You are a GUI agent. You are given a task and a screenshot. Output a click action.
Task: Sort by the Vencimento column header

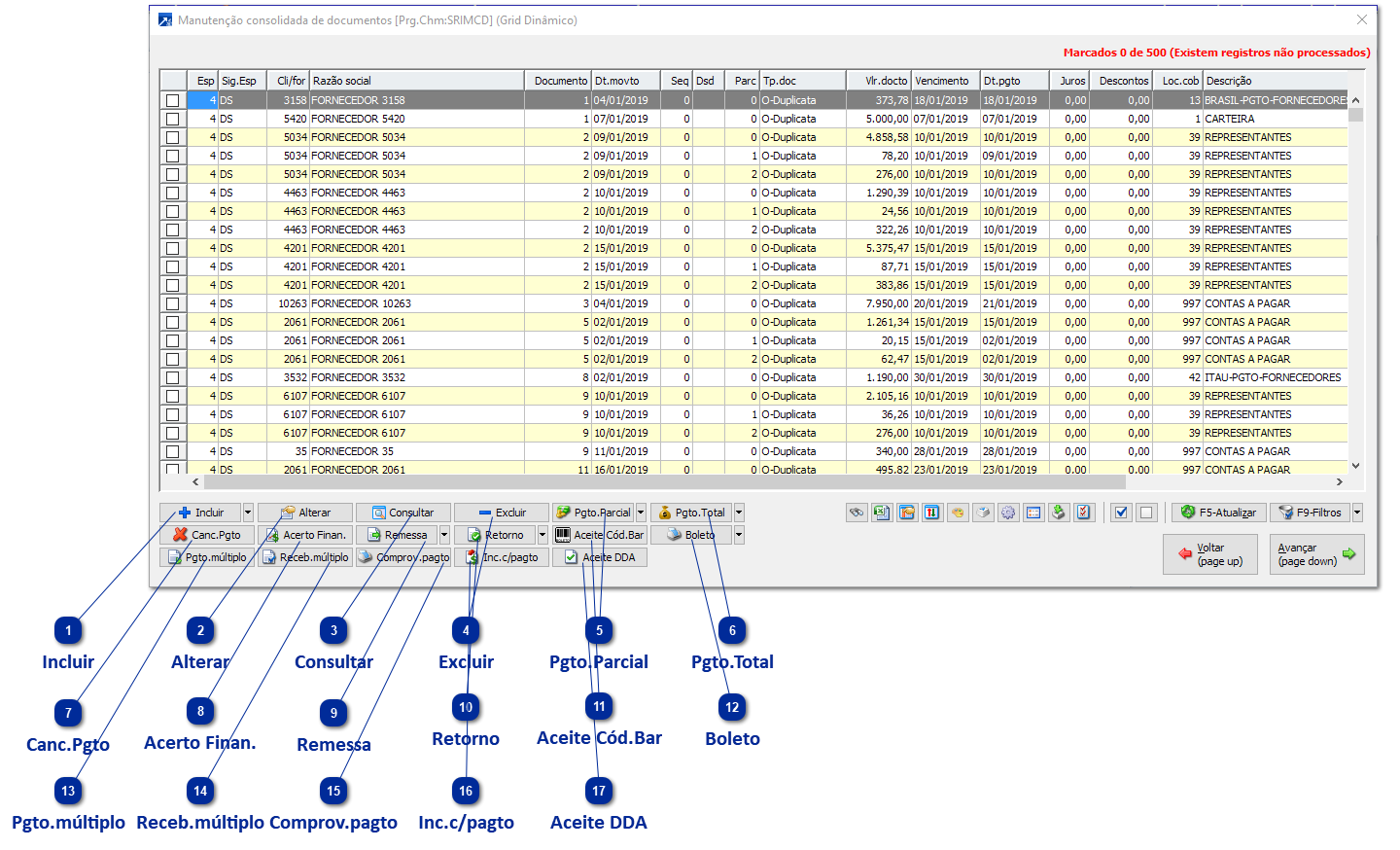tap(945, 81)
